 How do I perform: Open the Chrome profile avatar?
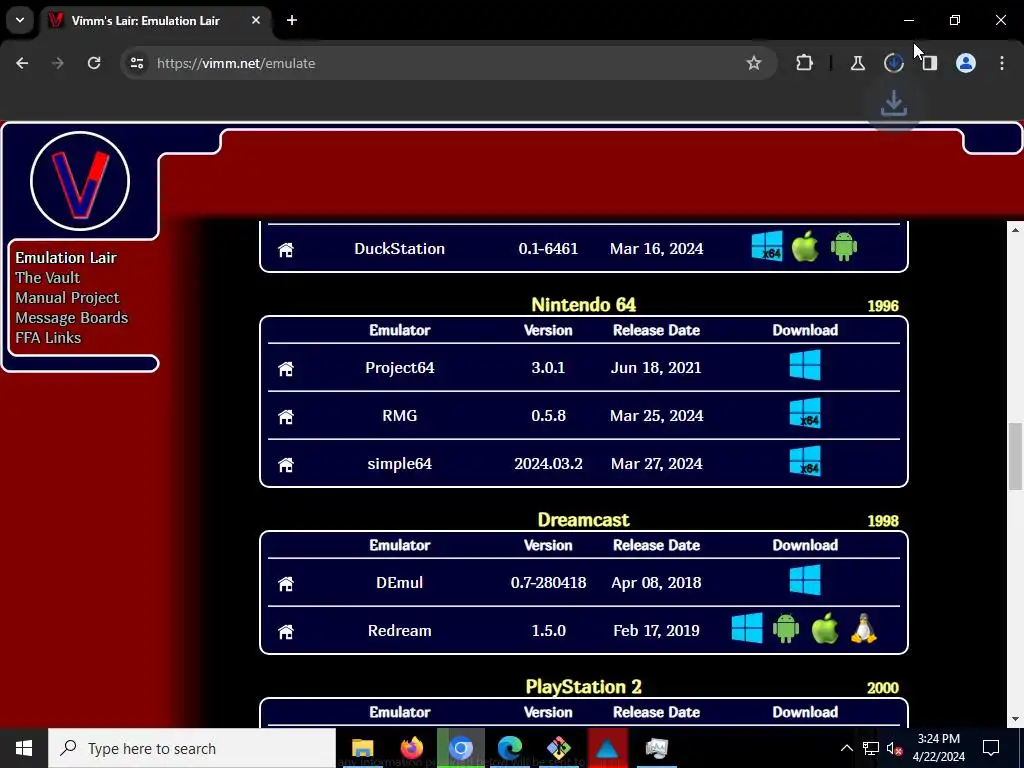(965, 63)
